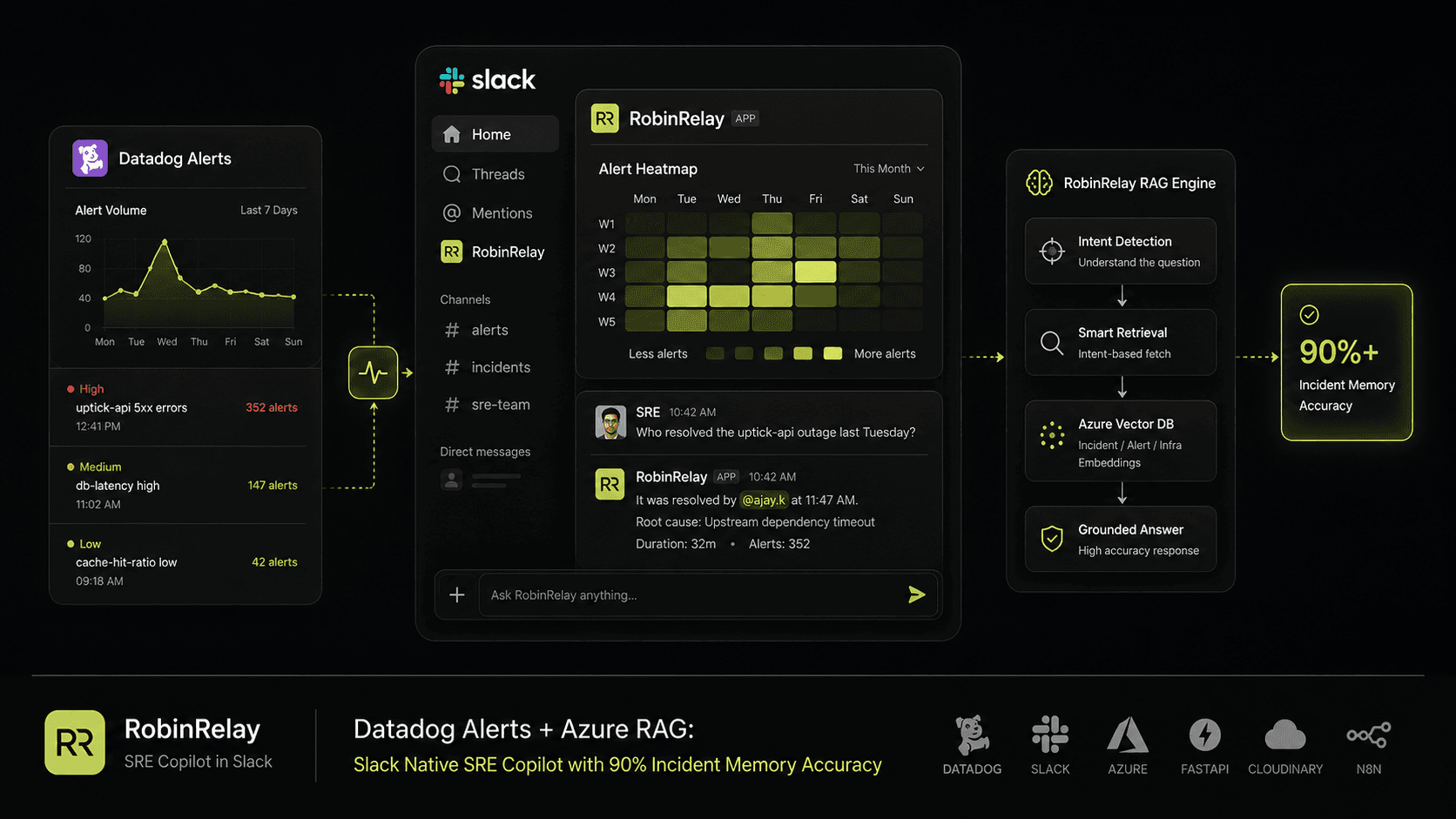
Task: Open the Azure Vector DB card
Action: (1121, 440)
